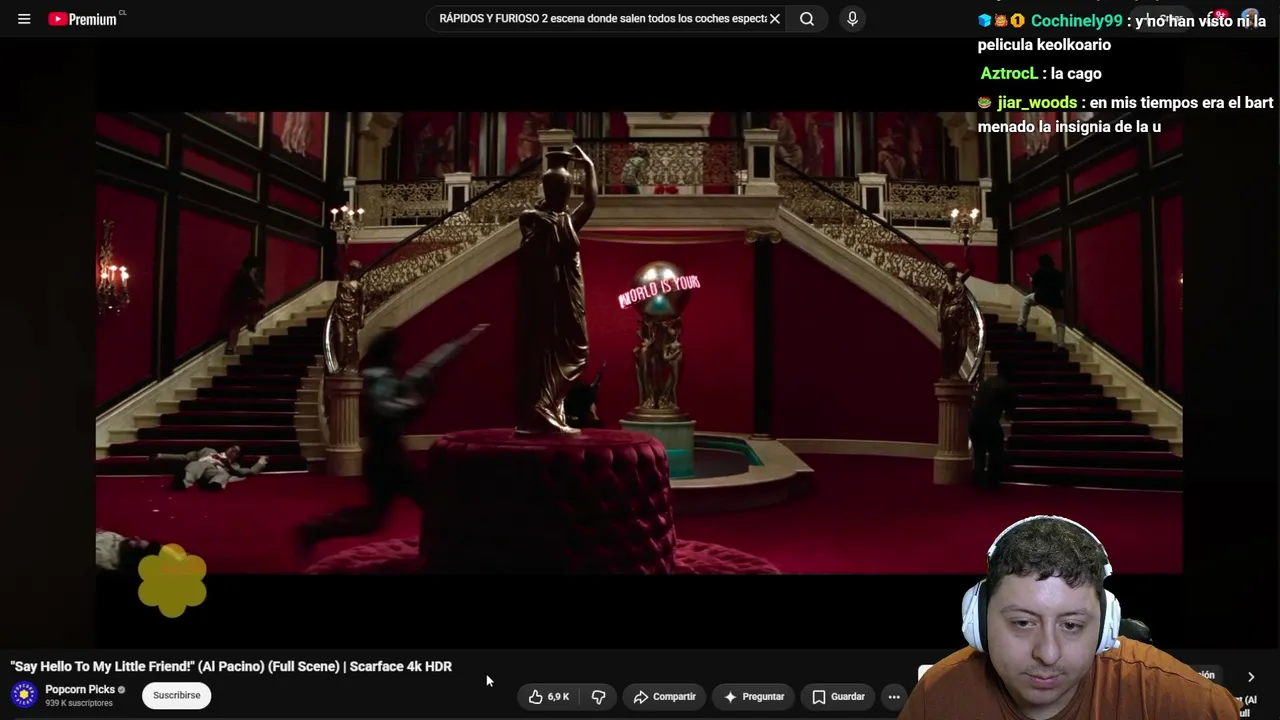This screenshot has height=720, width=1280.
Task: Open the three-dot more actions menu
Action: point(894,697)
